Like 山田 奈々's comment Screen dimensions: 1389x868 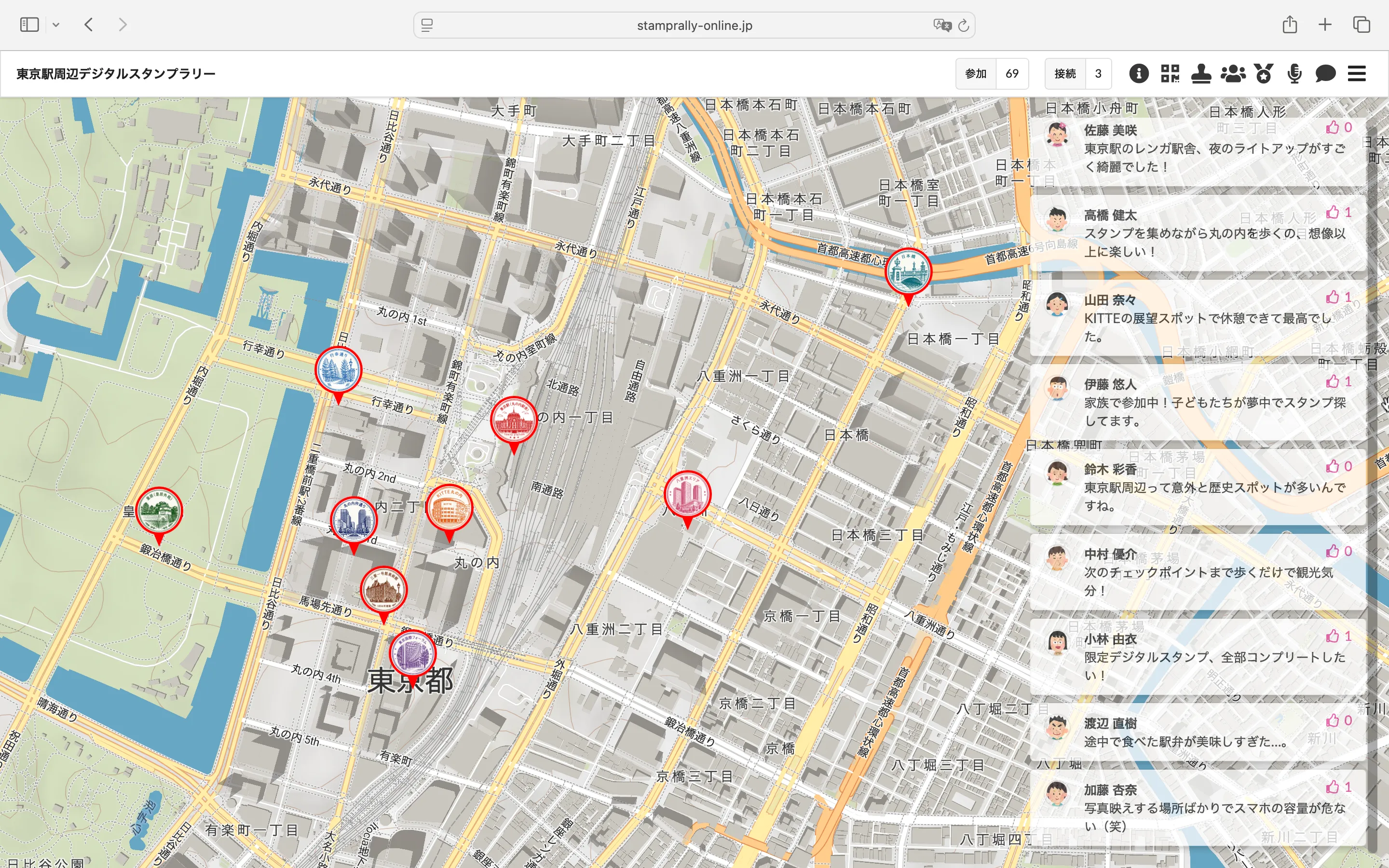pyautogui.click(x=1339, y=297)
